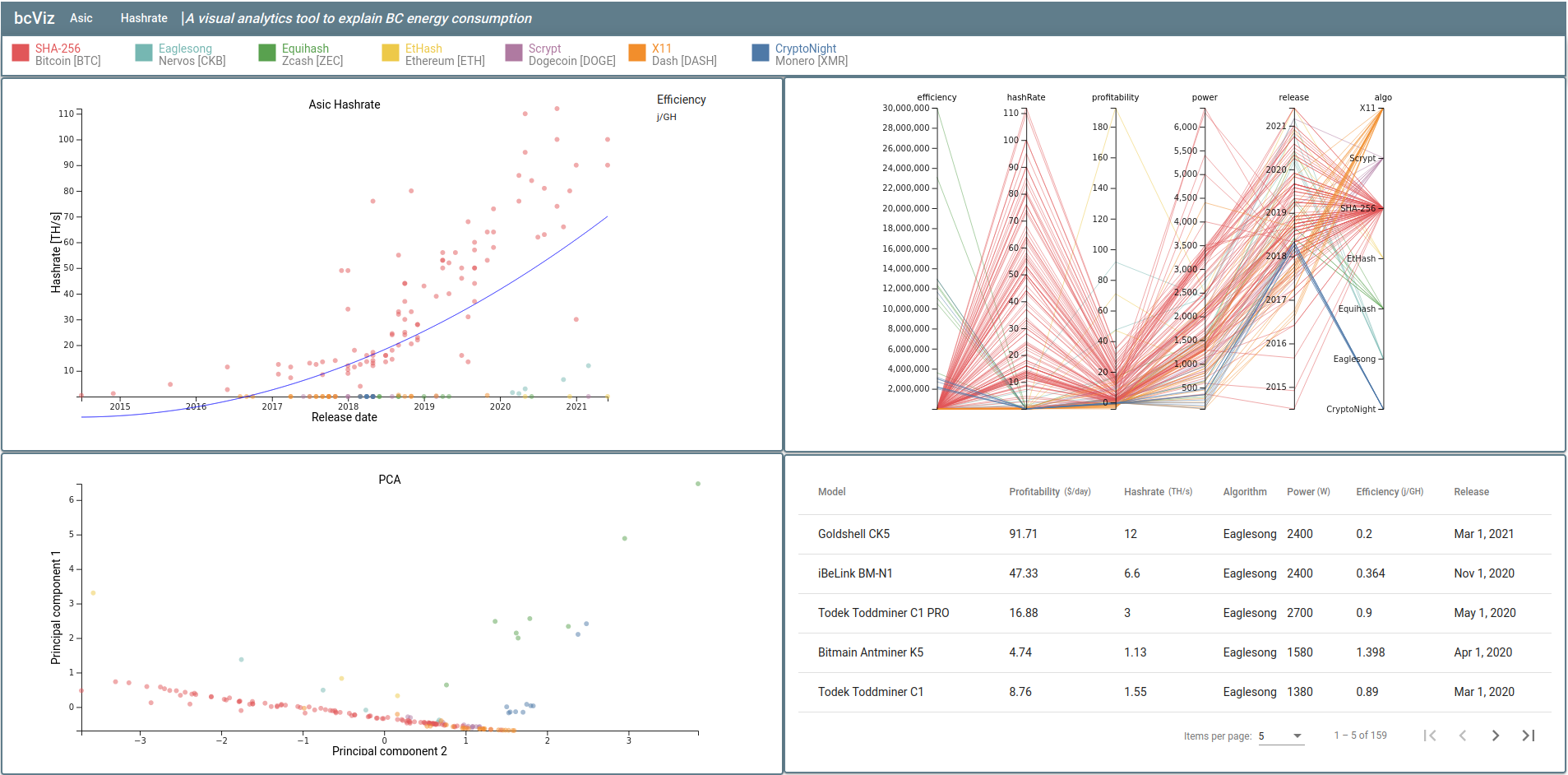This screenshot has height=775, width=1568.
Task: Select the Equihash Zcash legend label
Action: click(312, 54)
